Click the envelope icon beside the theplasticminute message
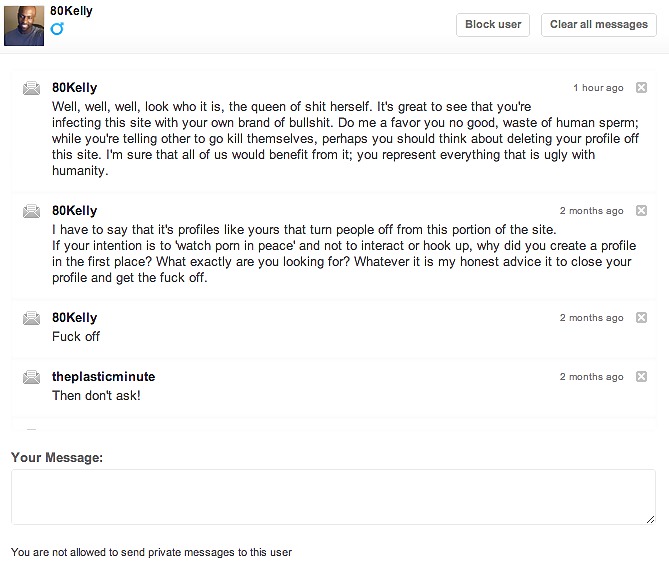Image resolution: width=669 pixels, height=578 pixels. (31, 377)
